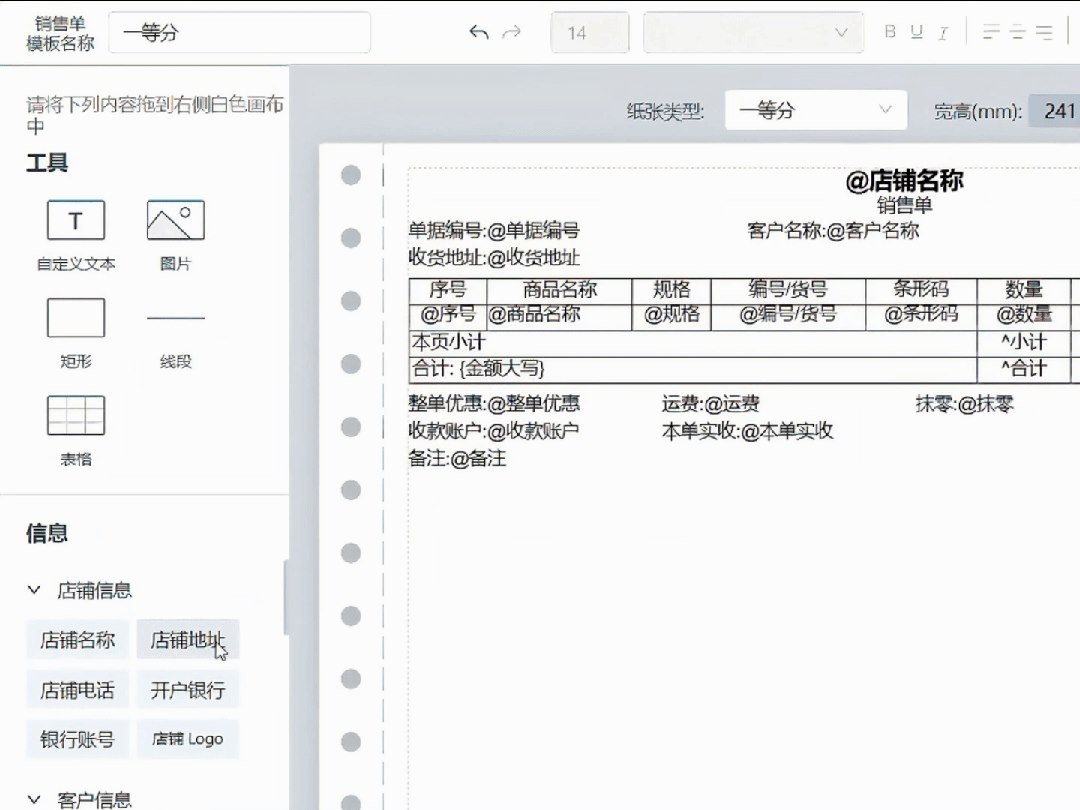
Task: Toggle underline formatting
Action: tap(916, 32)
